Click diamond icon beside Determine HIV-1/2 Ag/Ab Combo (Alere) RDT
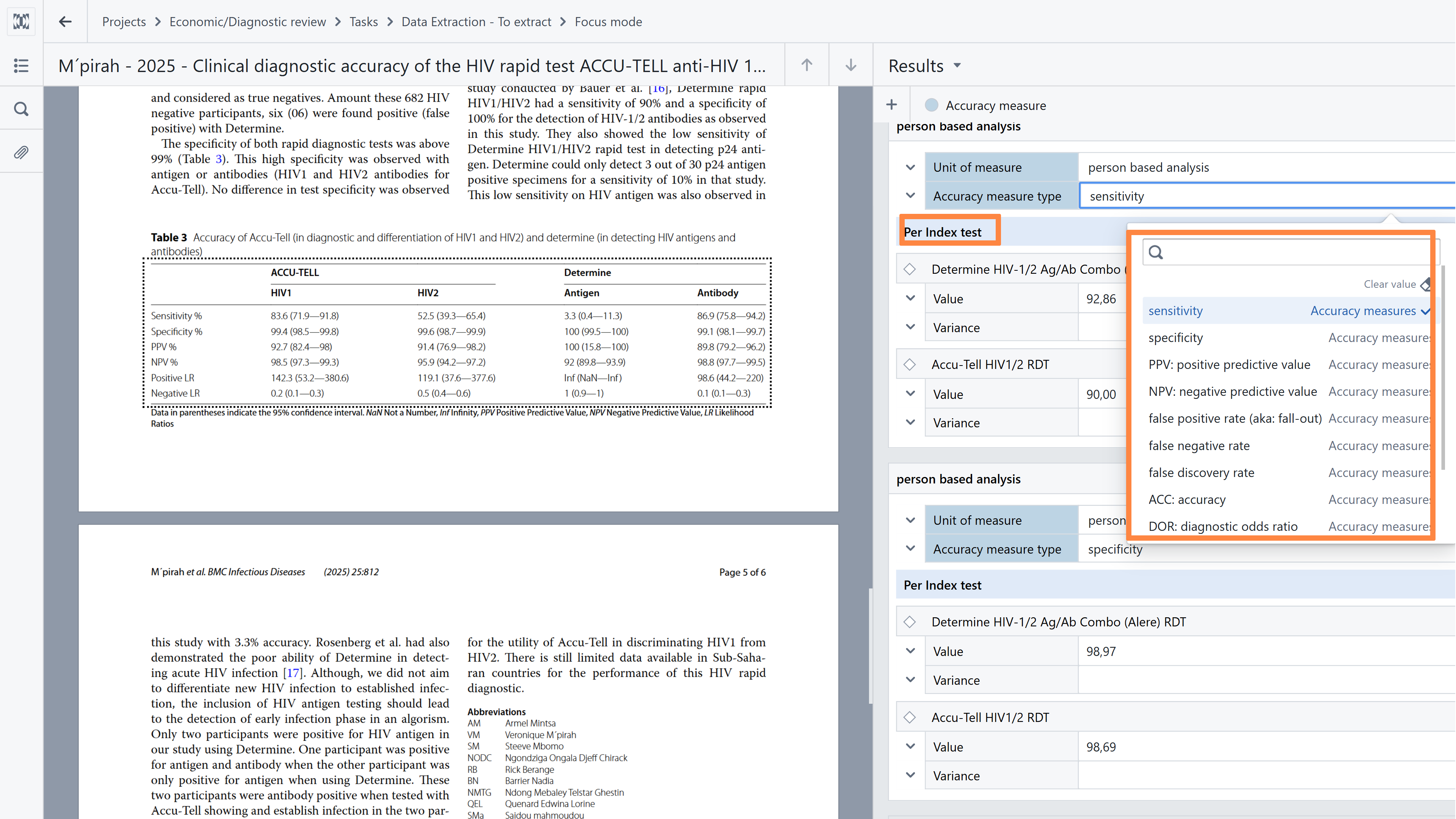This screenshot has height=819, width=1456. point(910,622)
